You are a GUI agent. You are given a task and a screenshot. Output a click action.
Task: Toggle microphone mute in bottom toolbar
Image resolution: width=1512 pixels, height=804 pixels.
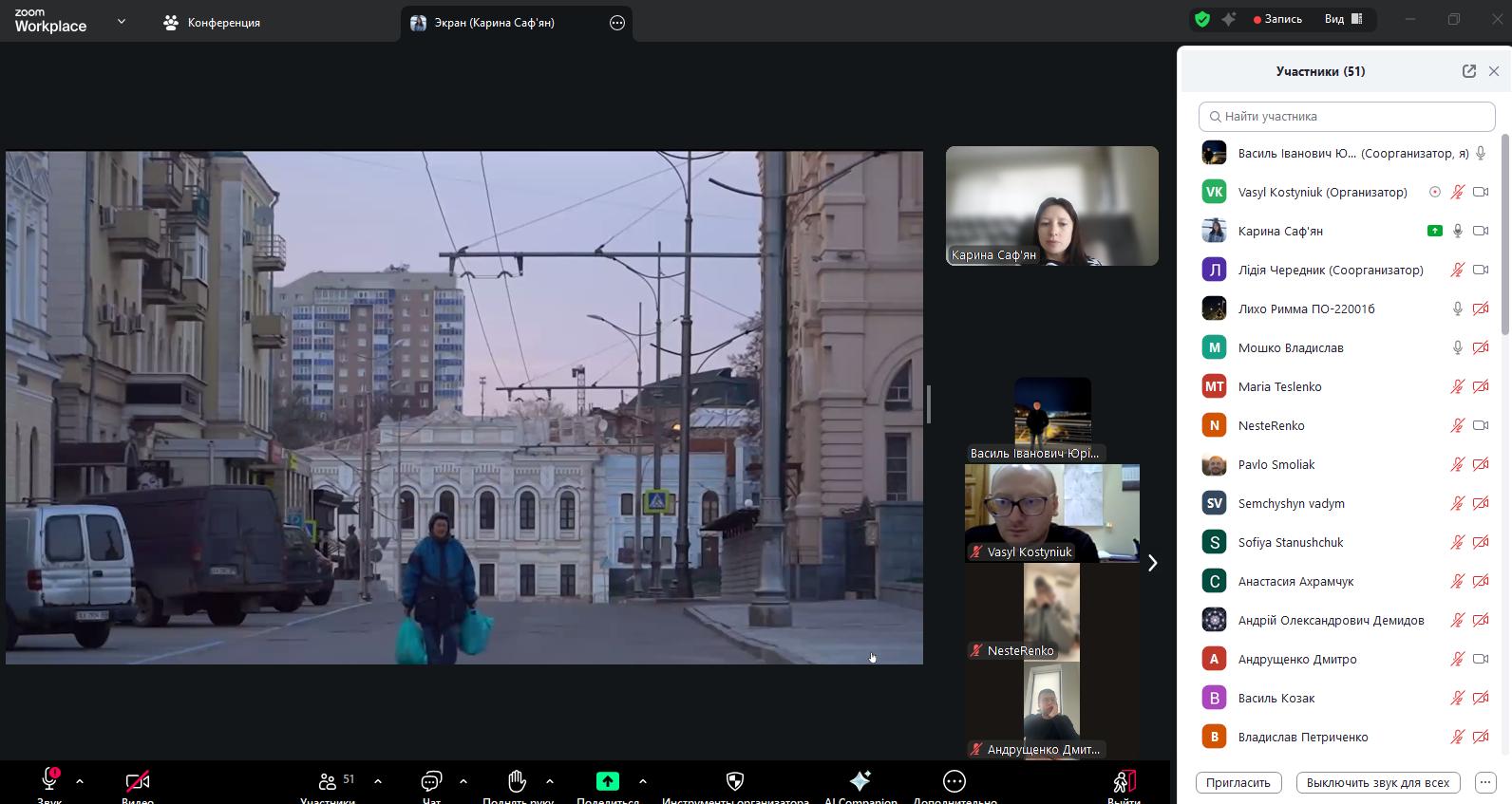pyautogui.click(x=49, y=780)
